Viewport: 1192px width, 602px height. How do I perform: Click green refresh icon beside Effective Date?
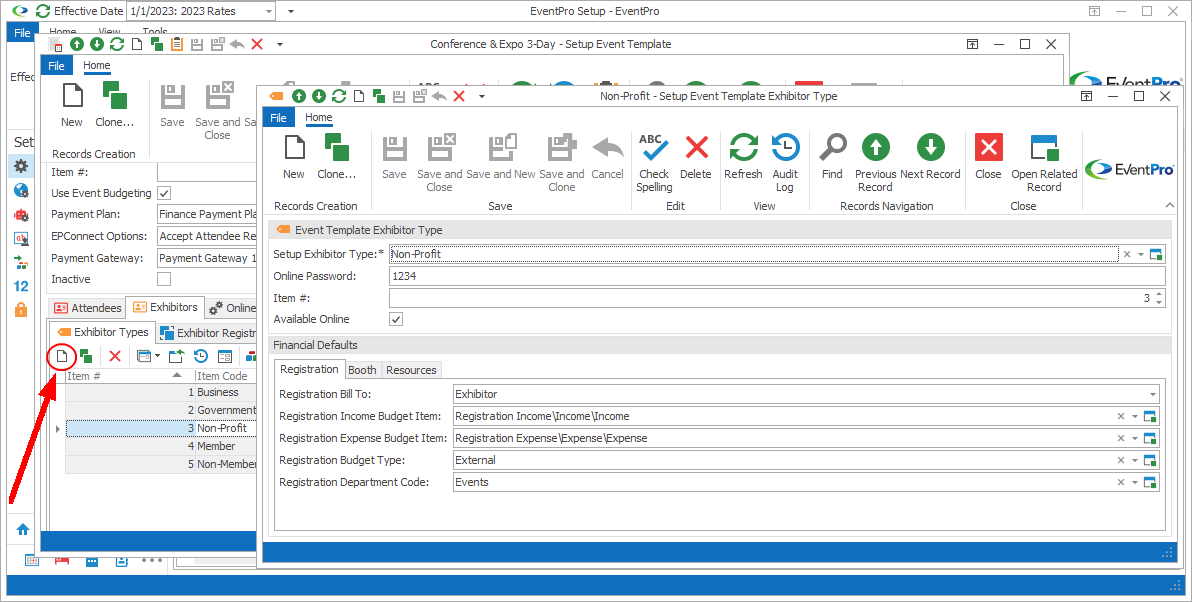coord(43,11)
